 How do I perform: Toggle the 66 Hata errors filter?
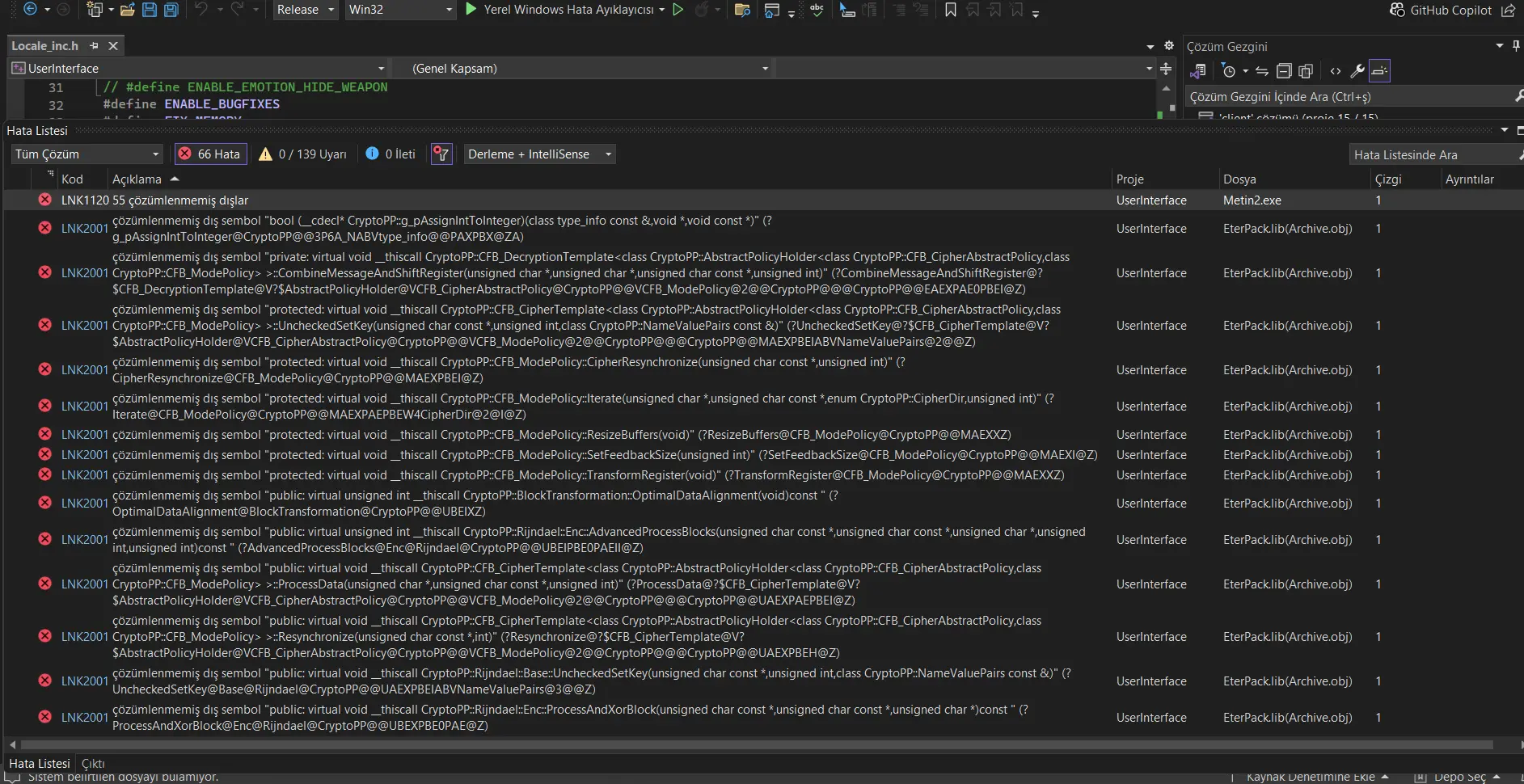210,154
